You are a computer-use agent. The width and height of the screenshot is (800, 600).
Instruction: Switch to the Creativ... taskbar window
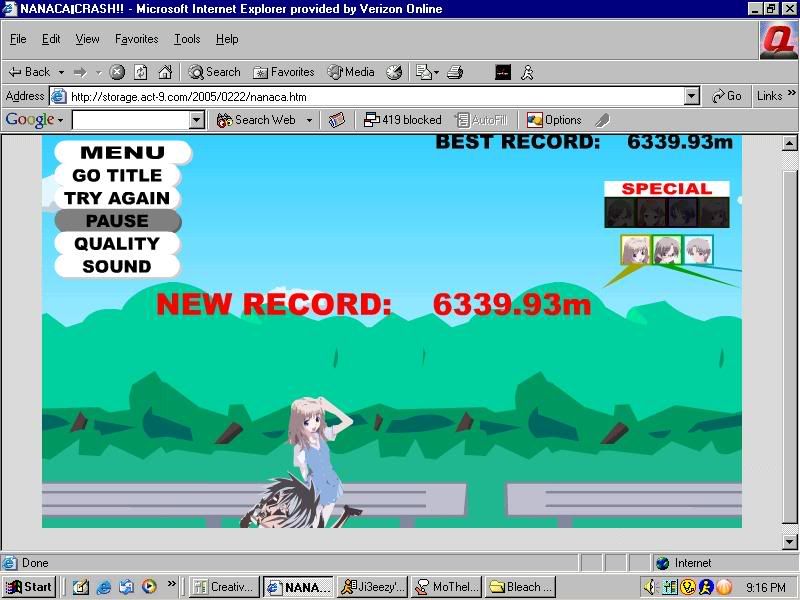(224, 587)
